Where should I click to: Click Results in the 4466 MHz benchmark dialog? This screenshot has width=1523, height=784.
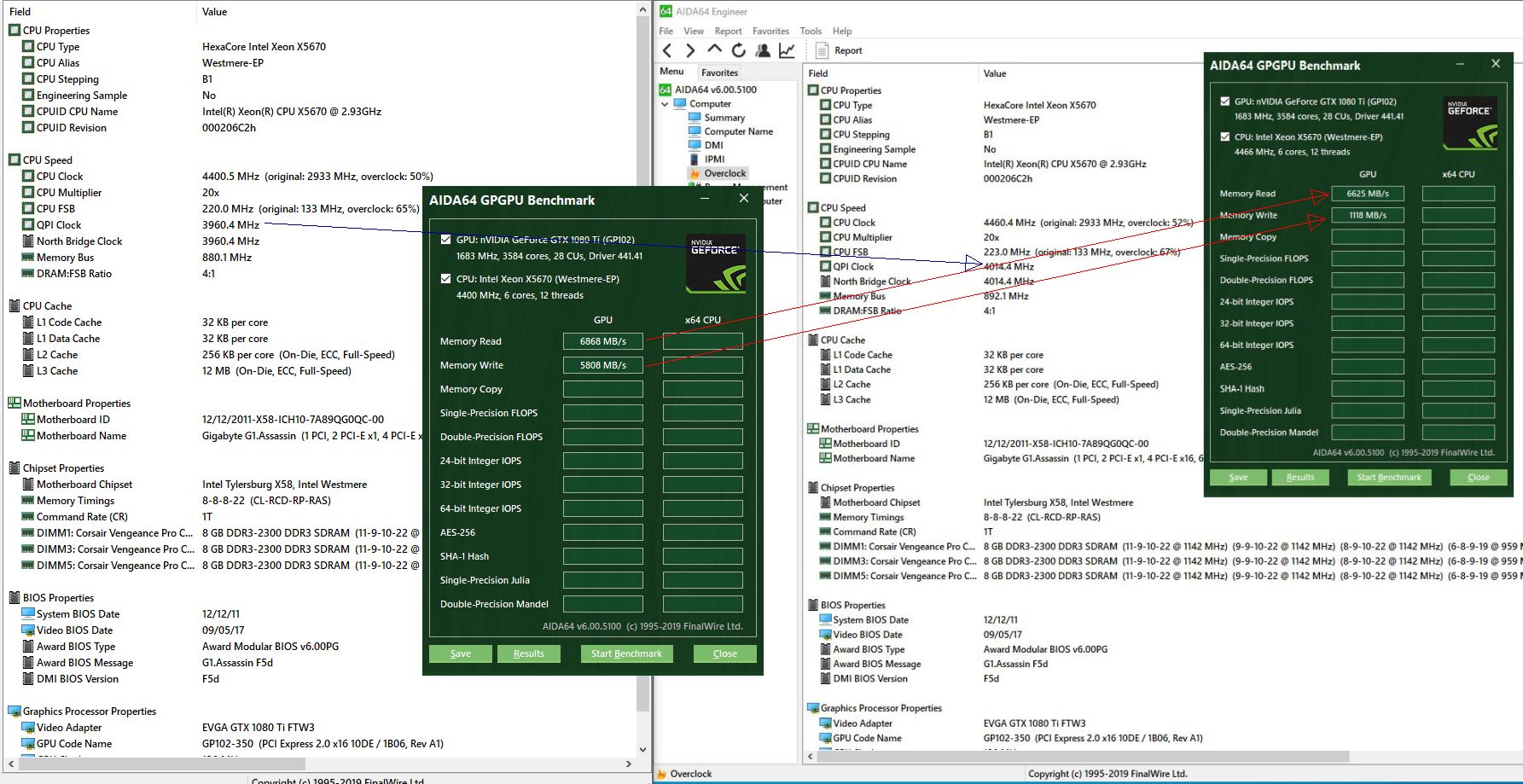click(1300, 477)
